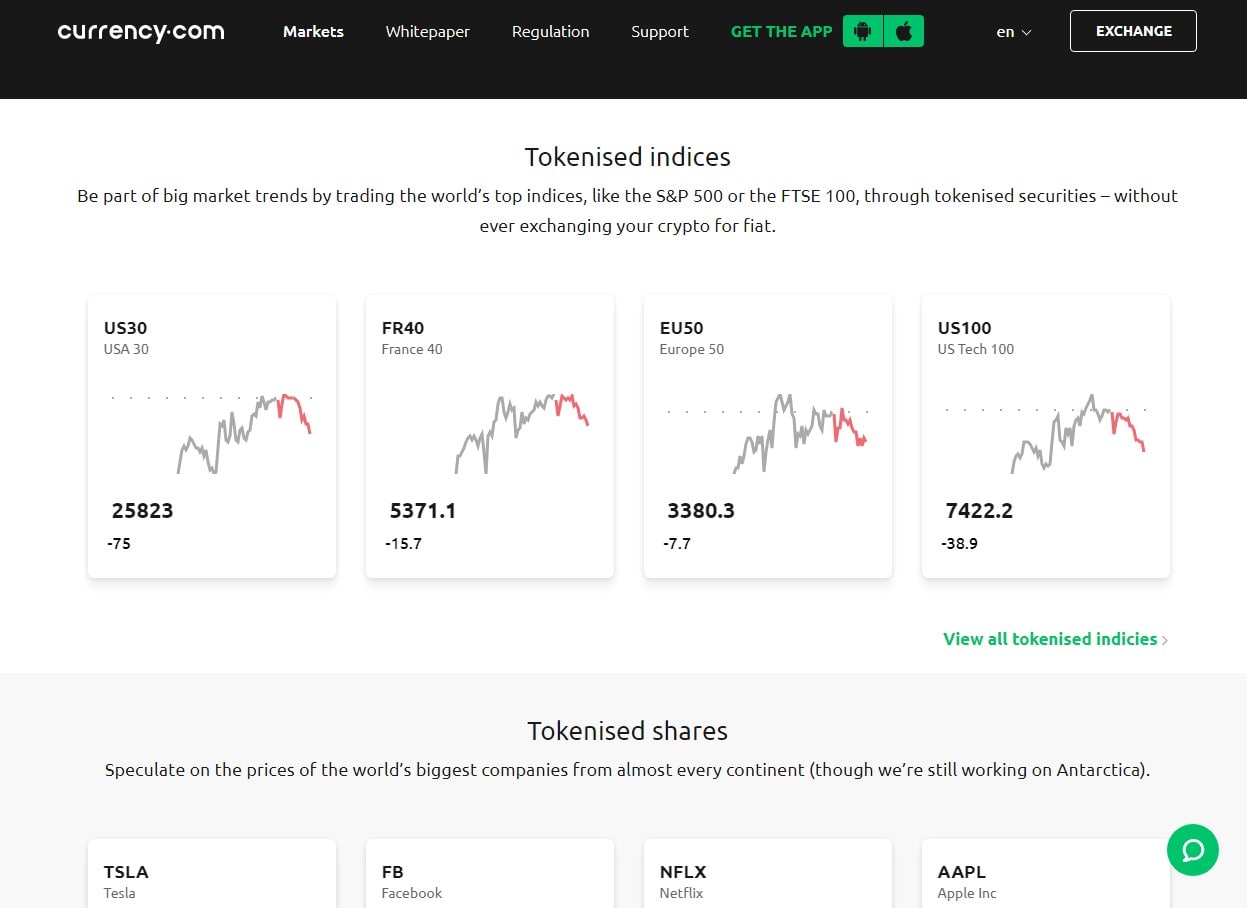Open the NFLX Netflix share card

coord(768,875)
